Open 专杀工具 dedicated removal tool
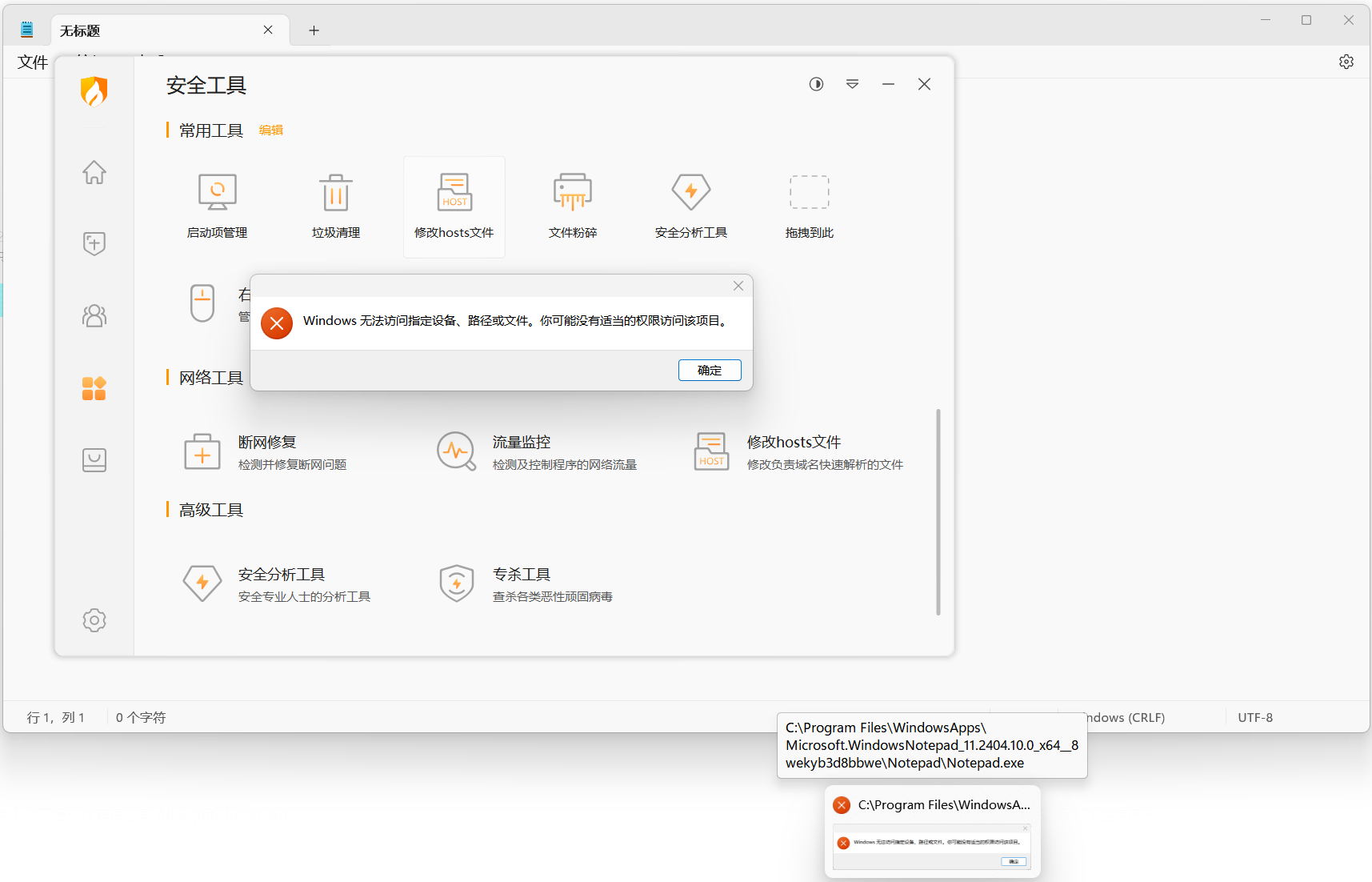This screenshot has height=882, width=1372. click(526, 584)
